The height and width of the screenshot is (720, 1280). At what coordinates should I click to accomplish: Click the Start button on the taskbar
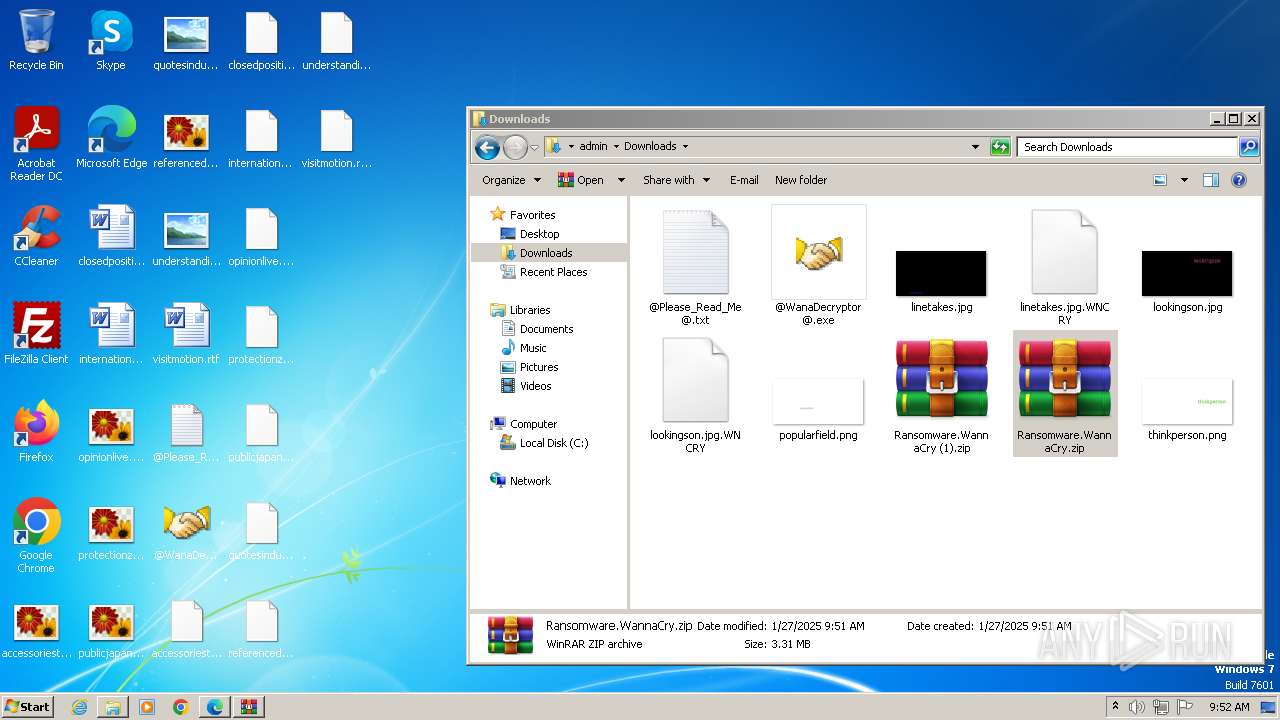point(28,706)
